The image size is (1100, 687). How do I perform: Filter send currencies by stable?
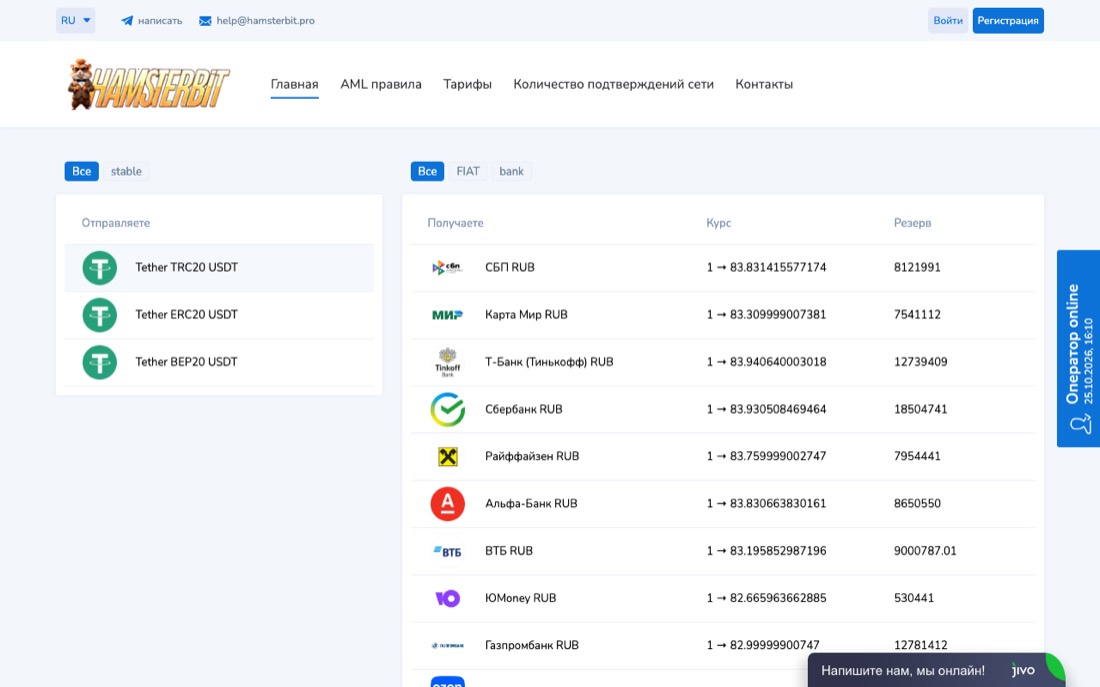pyautogui.click(x=126, y=171)
